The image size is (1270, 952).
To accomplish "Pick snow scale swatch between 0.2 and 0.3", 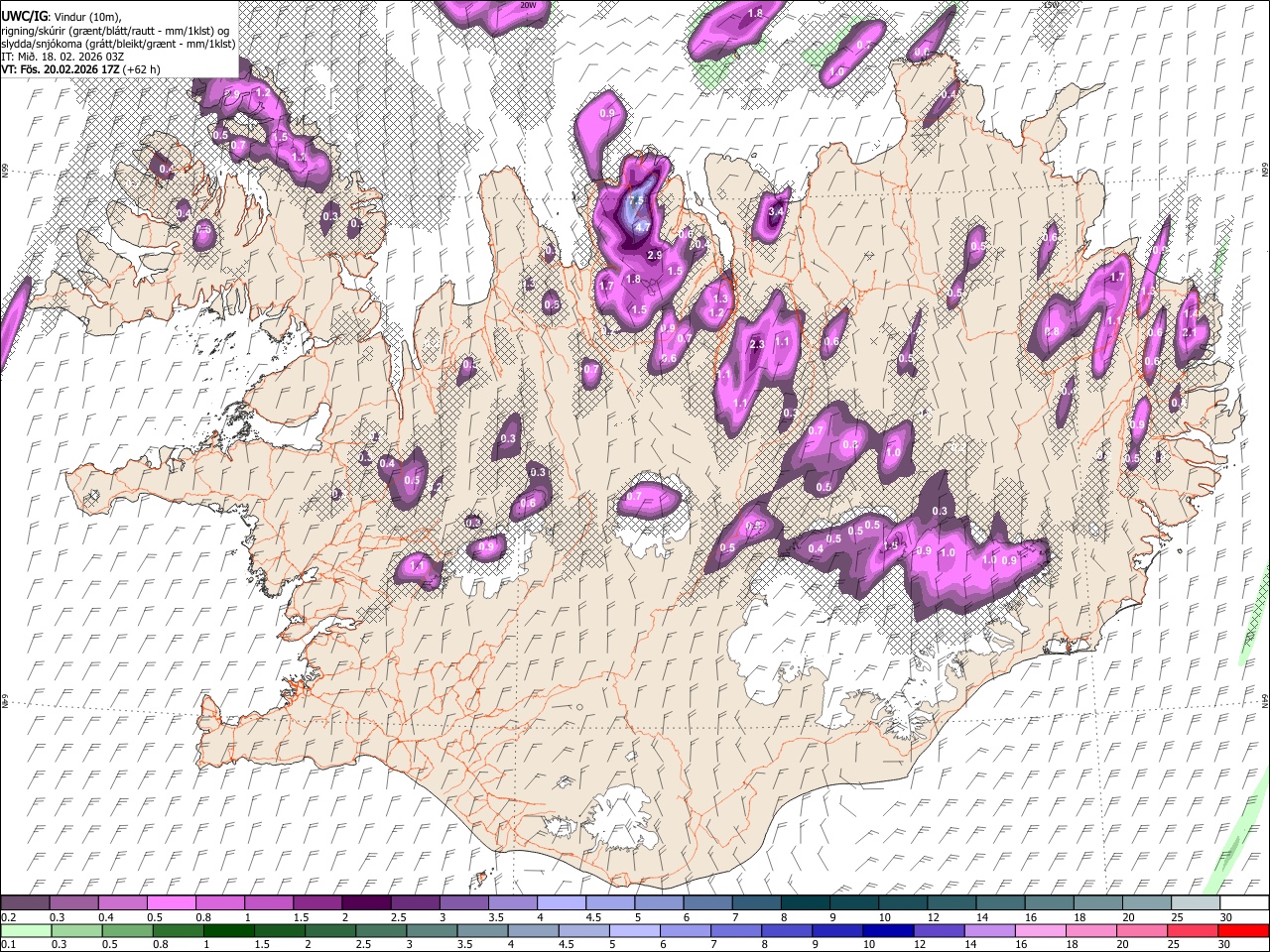I will 25,903.
